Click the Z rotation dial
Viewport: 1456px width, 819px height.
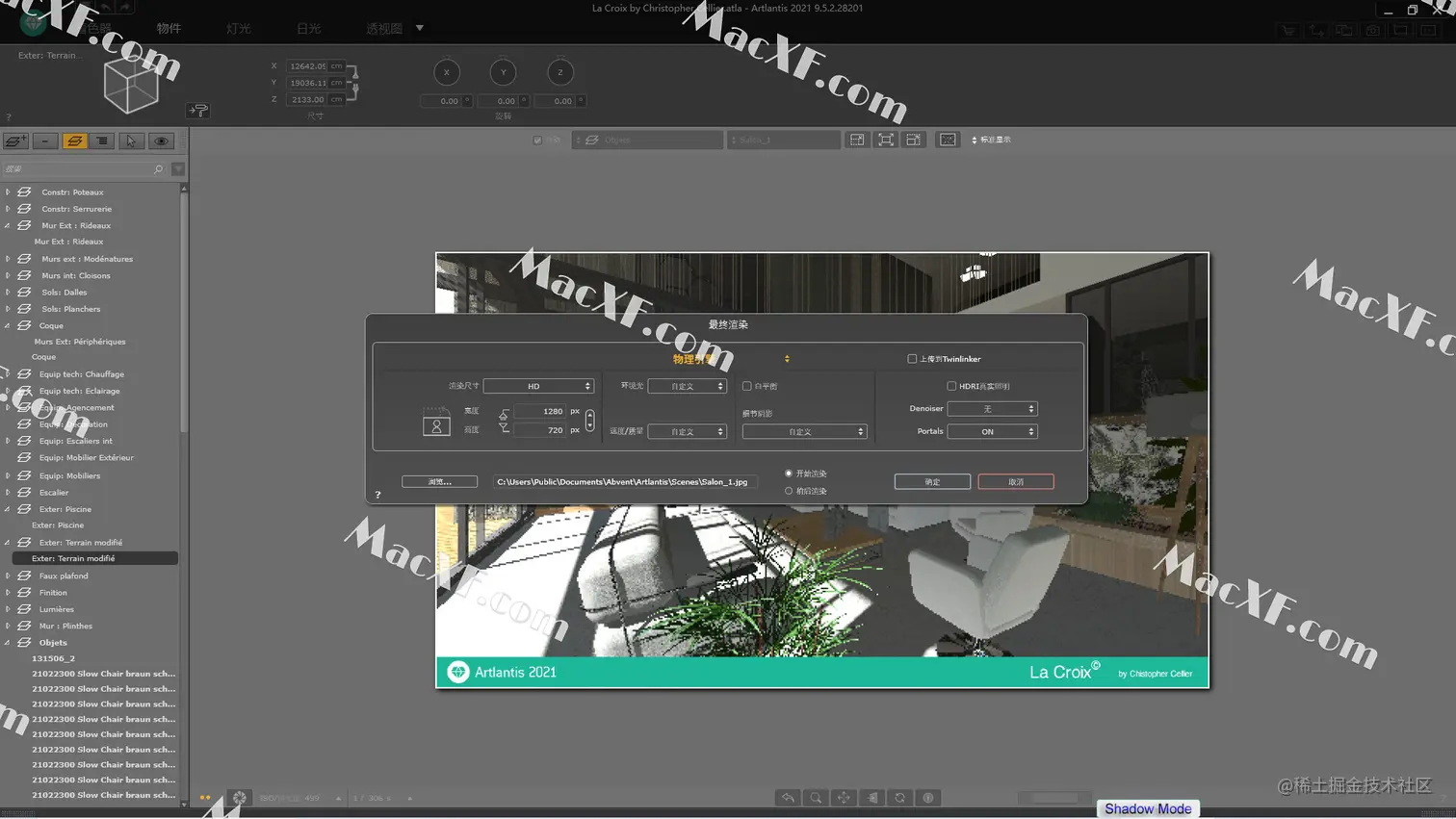(560, 72)
